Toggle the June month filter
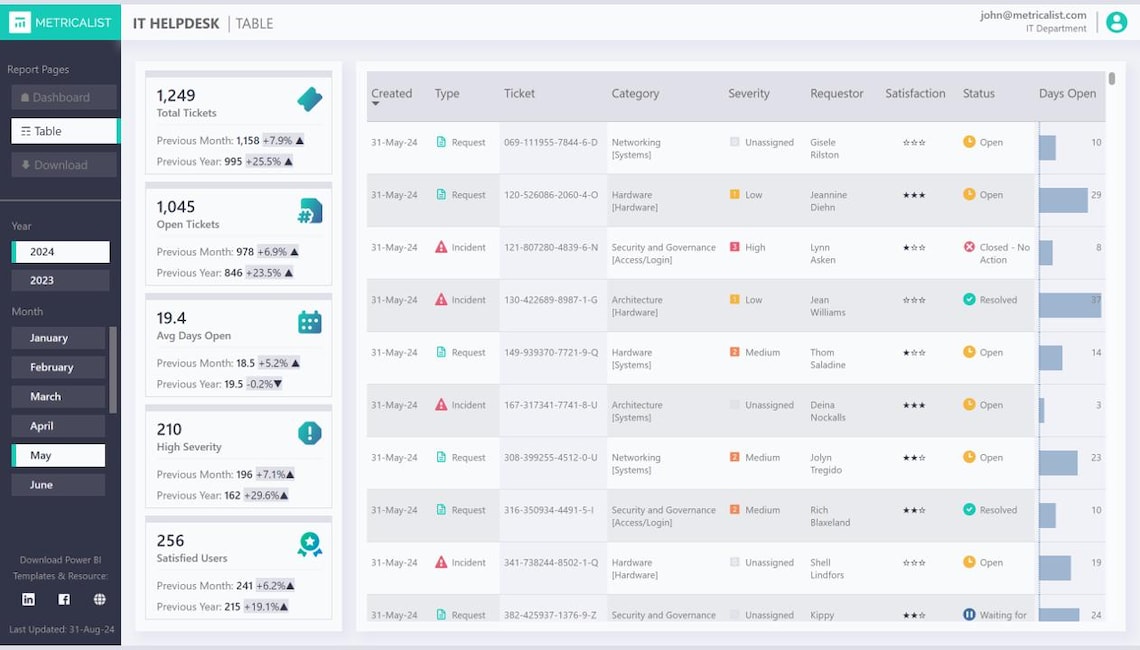Image resolution: width=1140 pixels, height=650 pixels. pyautogui.click(x=57, y=484)
